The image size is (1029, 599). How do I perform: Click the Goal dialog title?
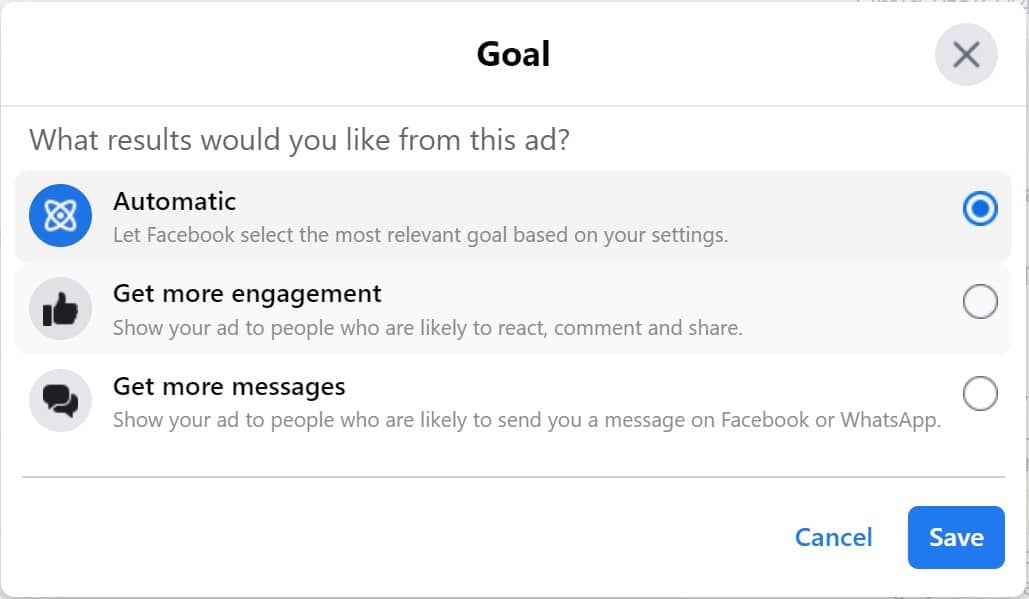513,55
